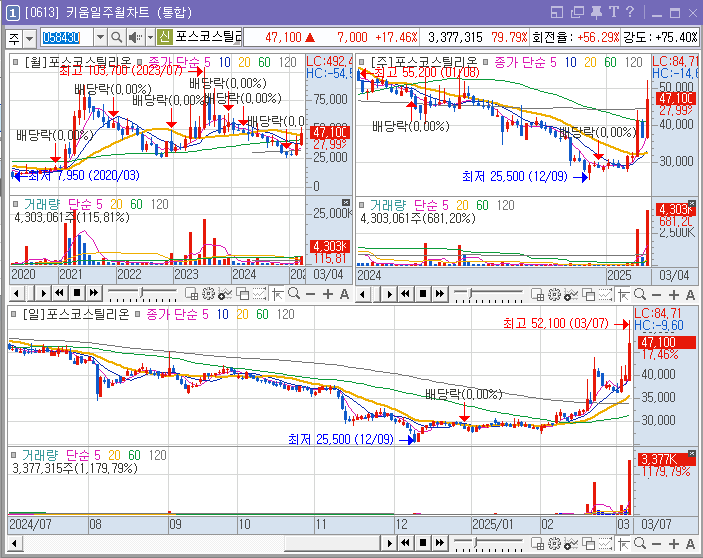Toggle square beside 거래량 label in monthly pane
Screen dimensions: 703x558
(16, 204)
